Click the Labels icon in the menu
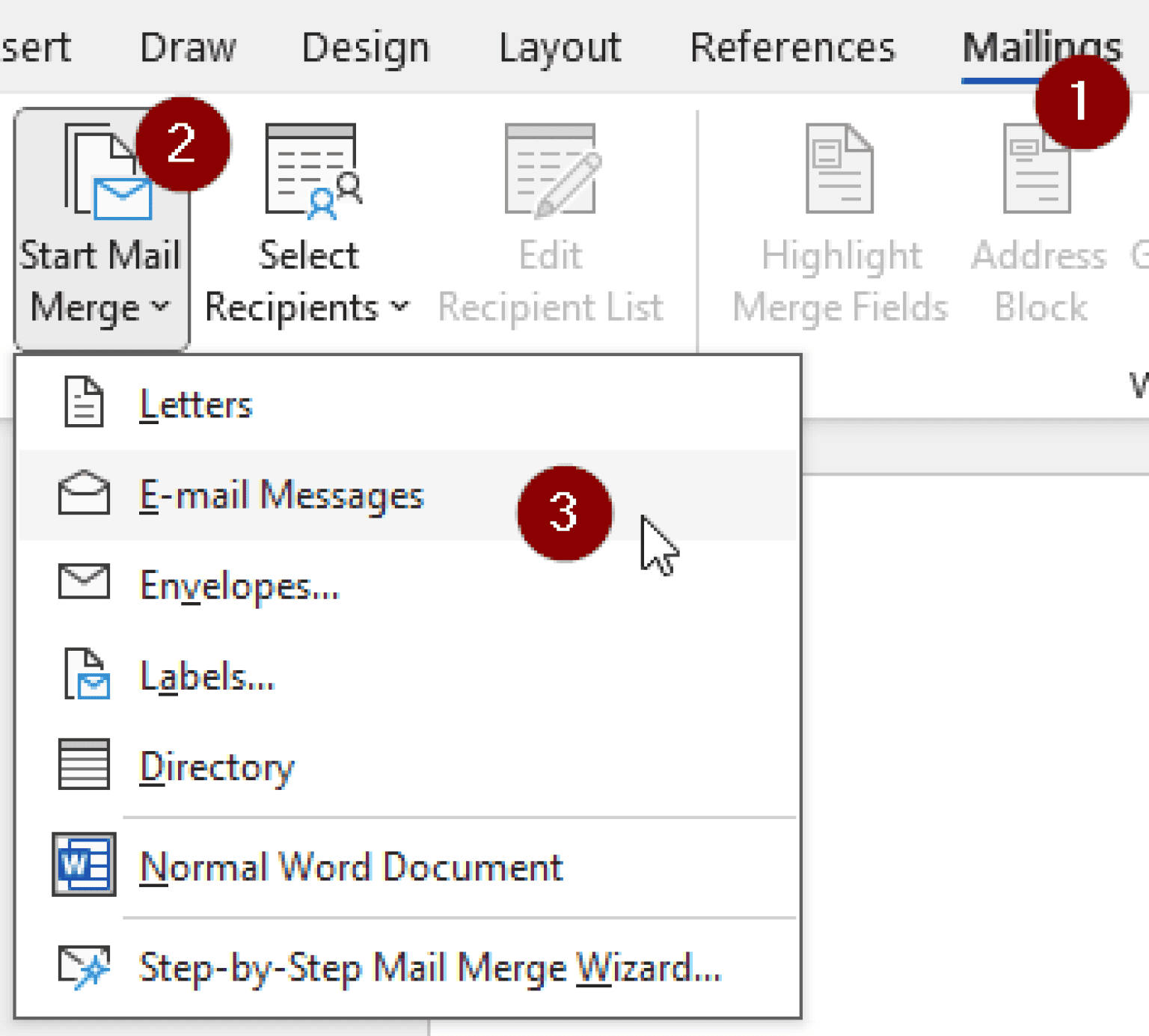This screenshot has width=1149, height=1036. 82,673
